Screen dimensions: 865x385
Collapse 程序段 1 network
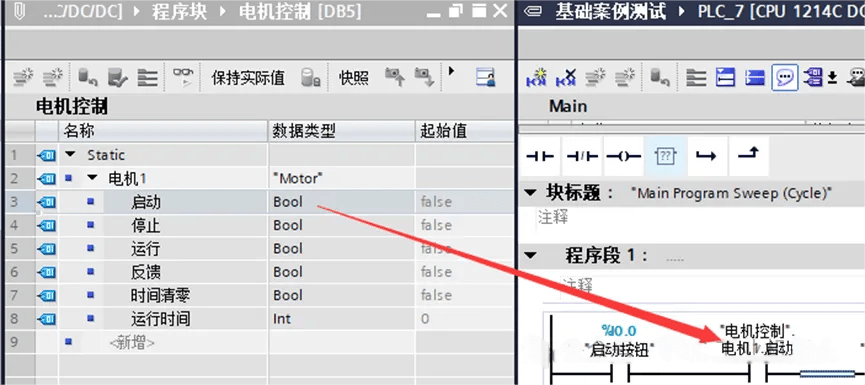(531, 256)
